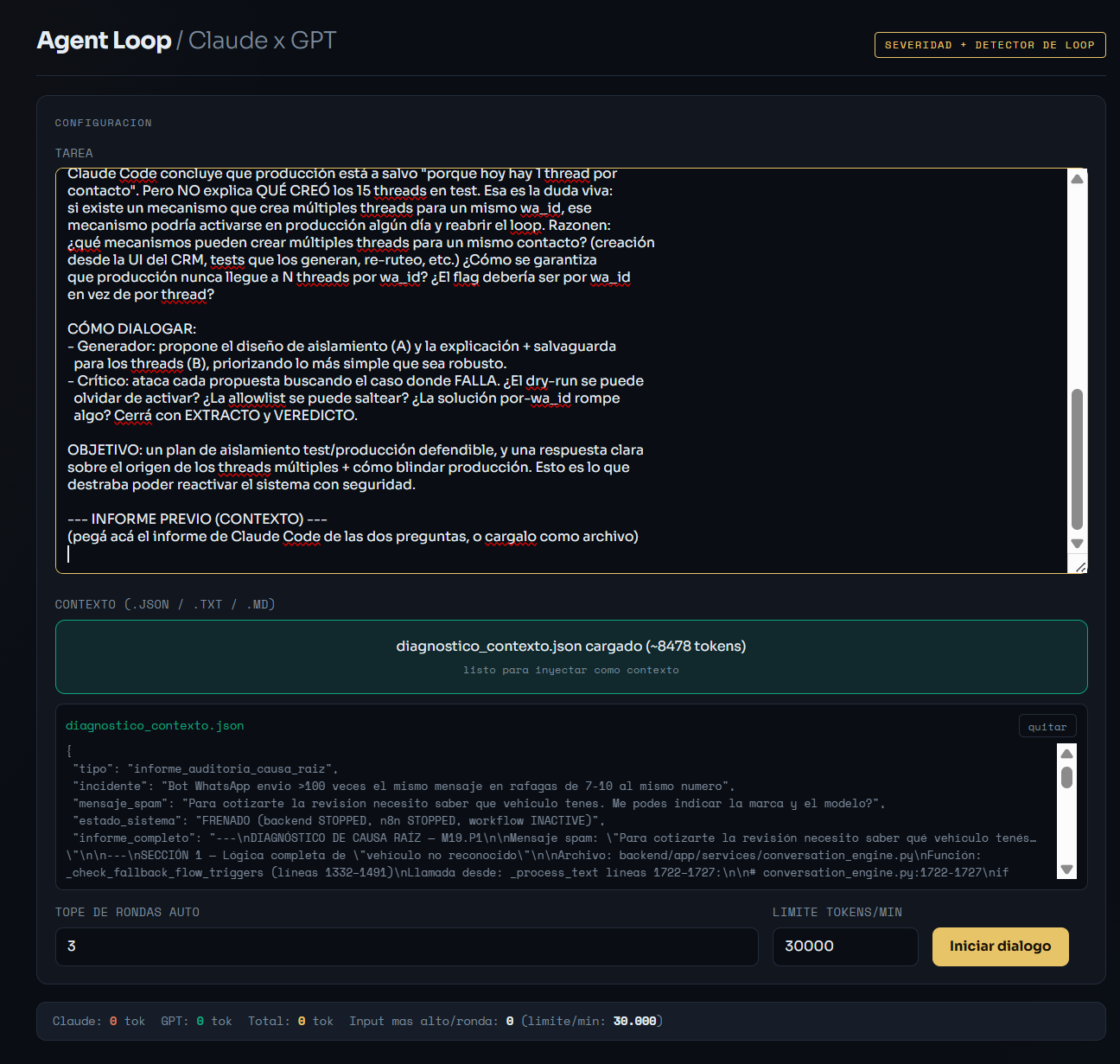Click the CONTEXTO (.JSON / .TXT / .MD) label
1120x1064 pixels.
[x=165, y=604]
